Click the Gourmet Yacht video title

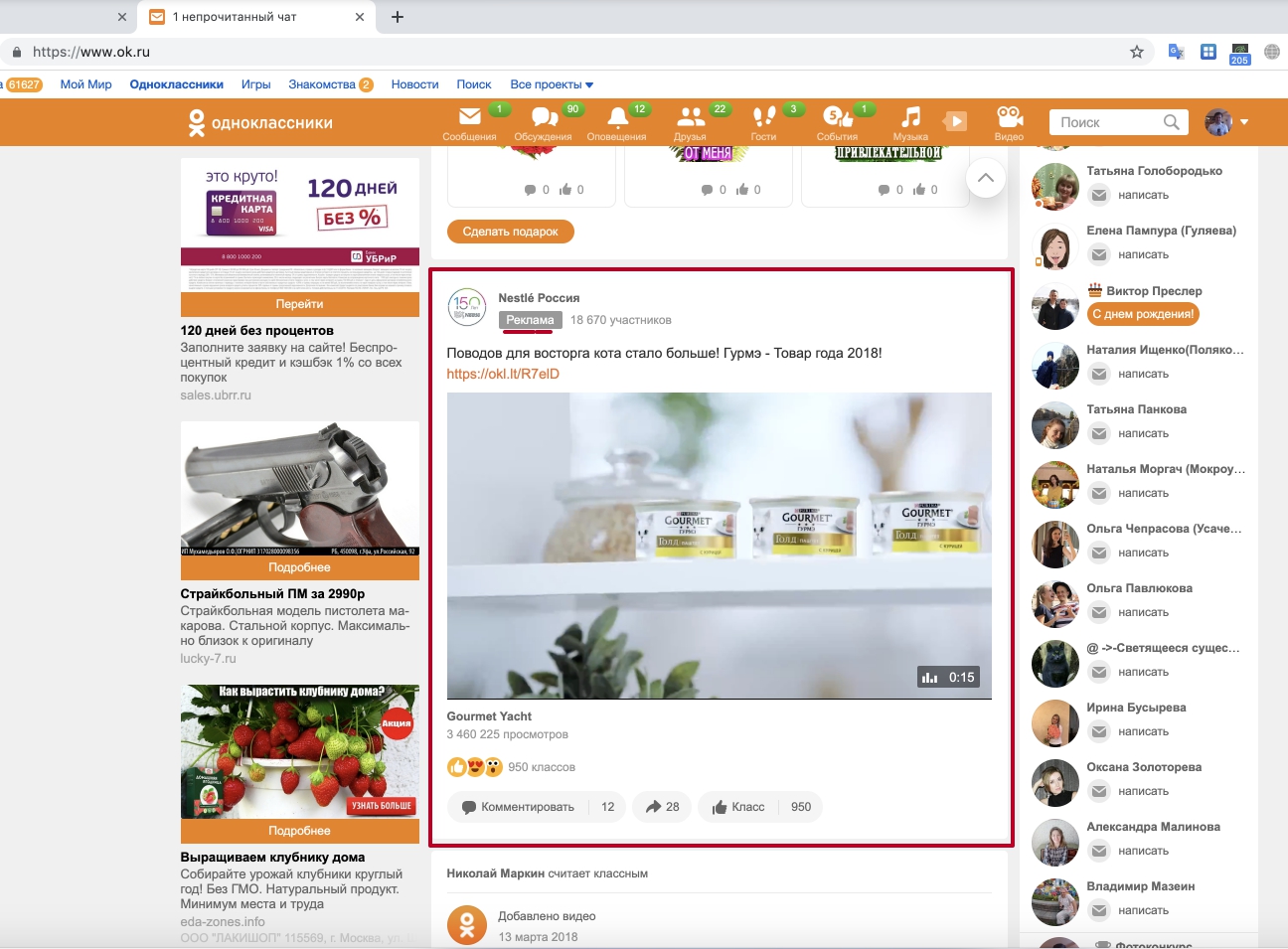[489, 716]
